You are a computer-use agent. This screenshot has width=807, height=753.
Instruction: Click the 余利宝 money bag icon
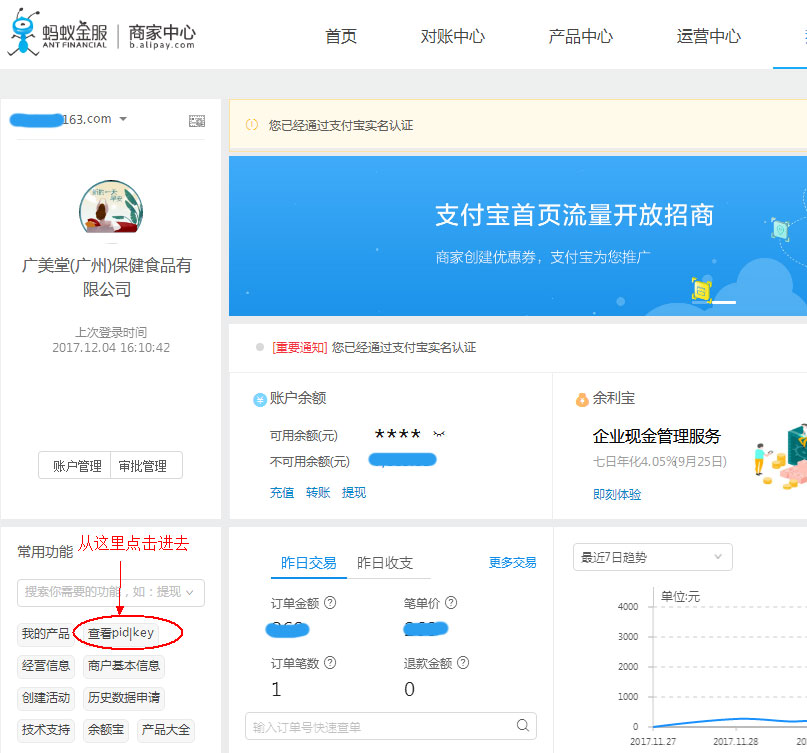582,399
